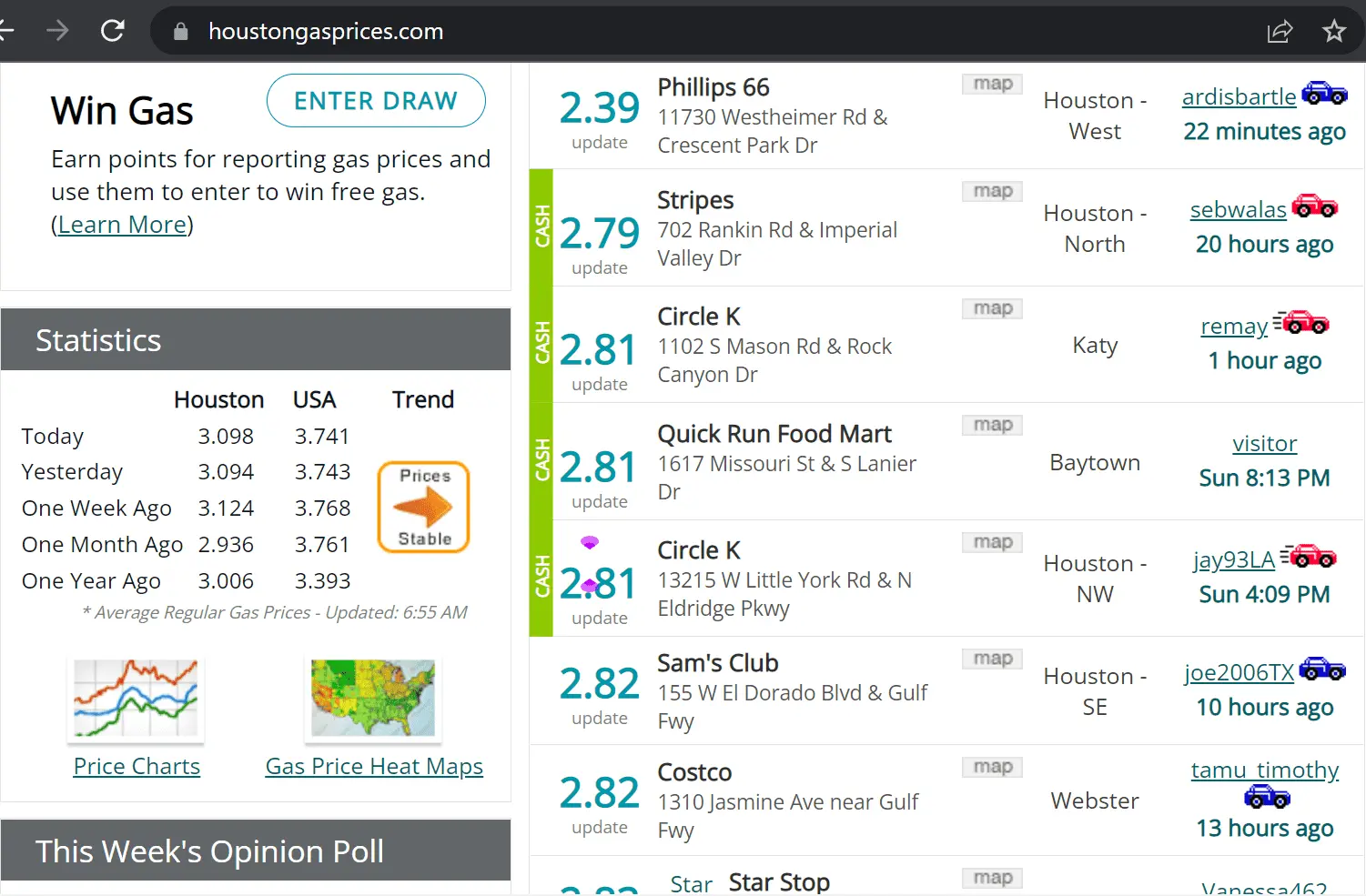Viewport: 1366px width, 896px height.
Task: Click the Gas Price Heat Maps link
Action: pyautogui.click(x=374, y=767)
